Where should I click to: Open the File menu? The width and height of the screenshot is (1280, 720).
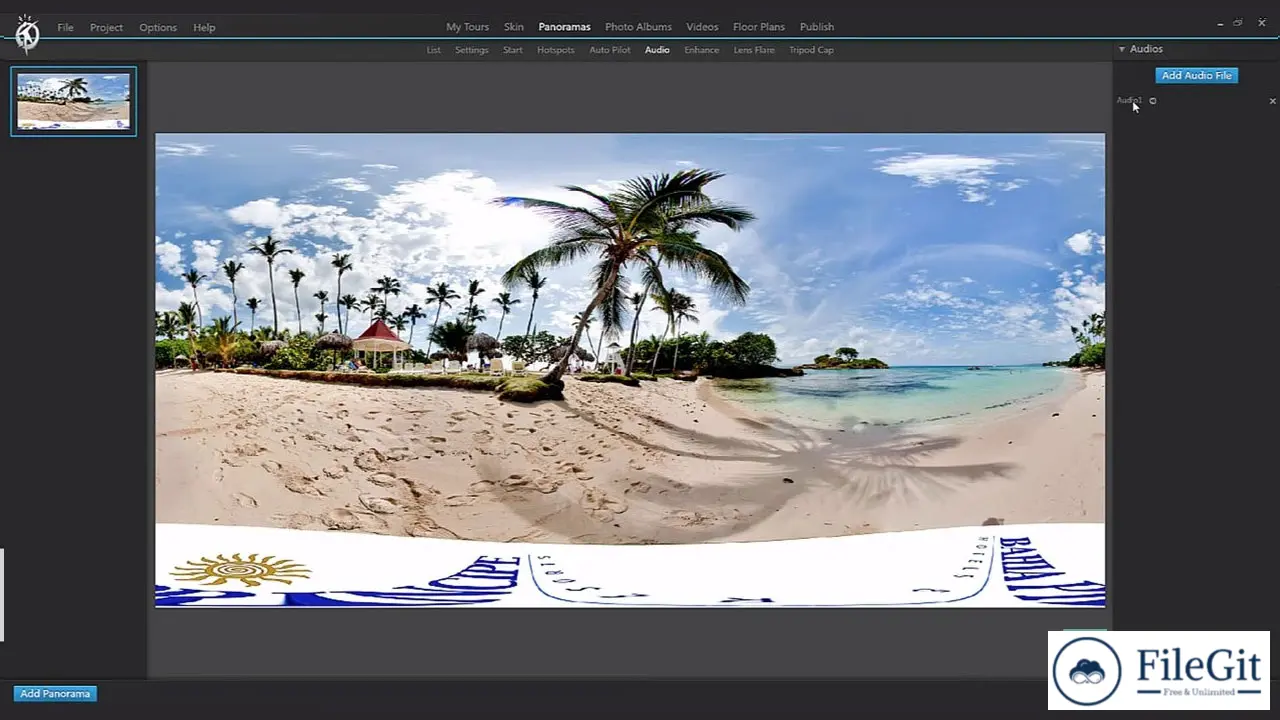tap(65, 27)
